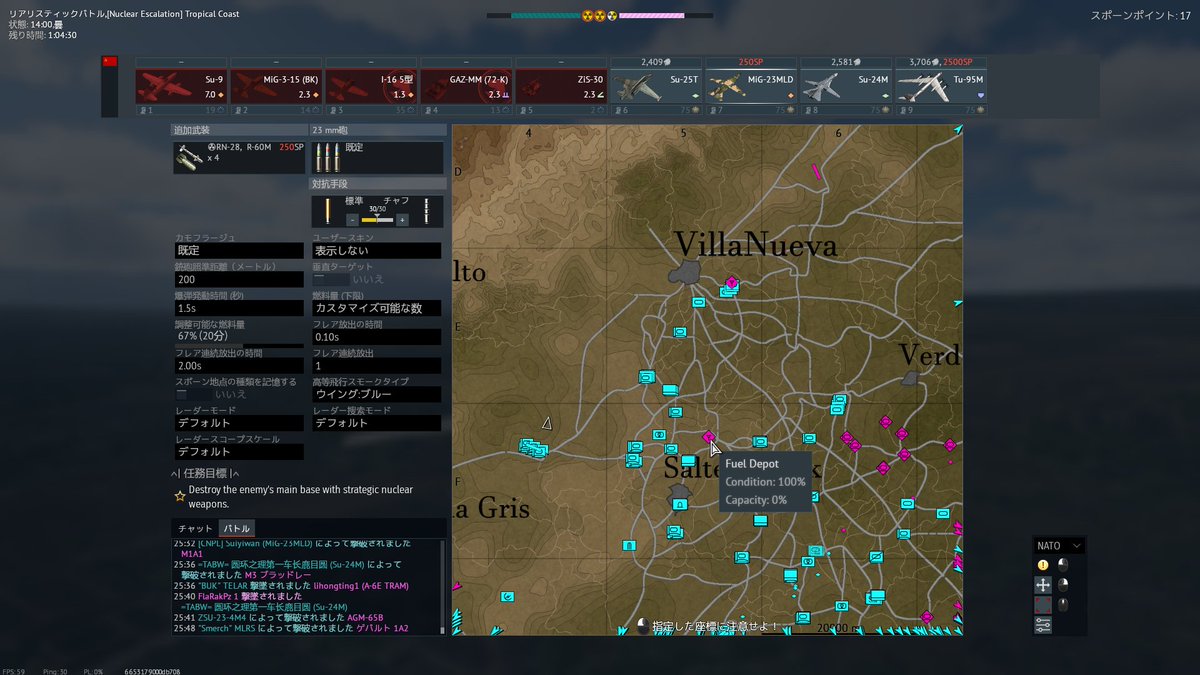Viewport: 1200px width, 675px height.
Task: Open the map filter sliders icon
Action: 1043,625
